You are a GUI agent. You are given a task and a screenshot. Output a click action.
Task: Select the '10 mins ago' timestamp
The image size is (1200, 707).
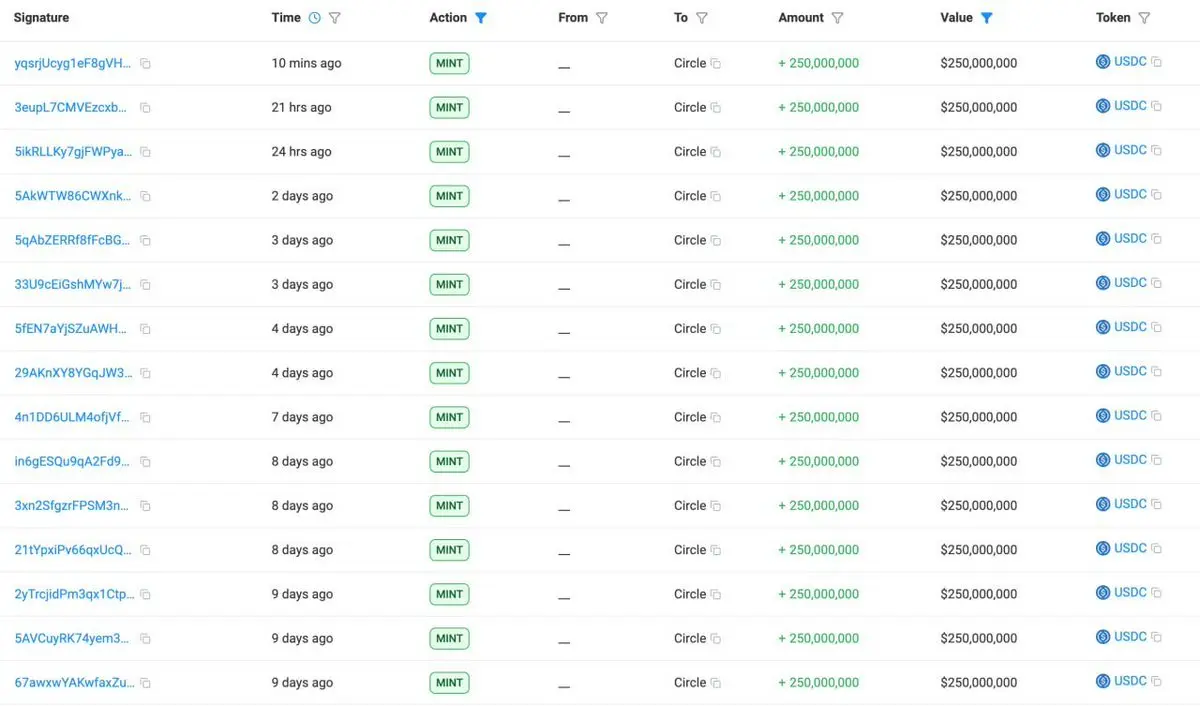click(x=306, y=63)
